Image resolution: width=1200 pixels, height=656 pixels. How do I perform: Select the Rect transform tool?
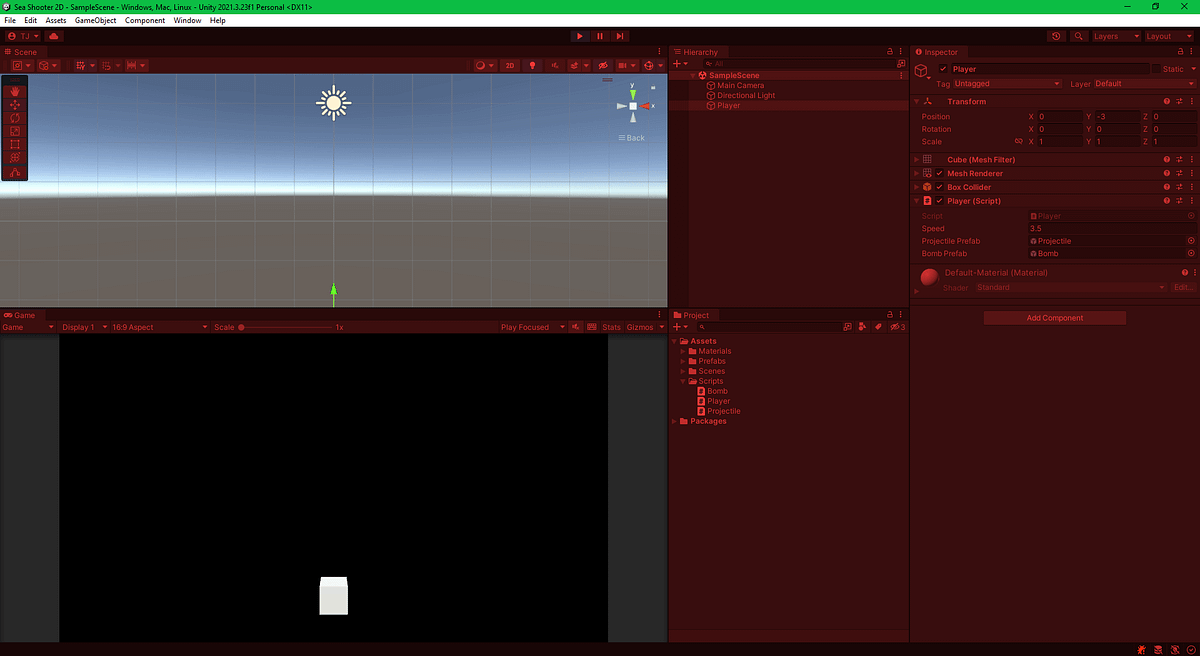(15, 144)
